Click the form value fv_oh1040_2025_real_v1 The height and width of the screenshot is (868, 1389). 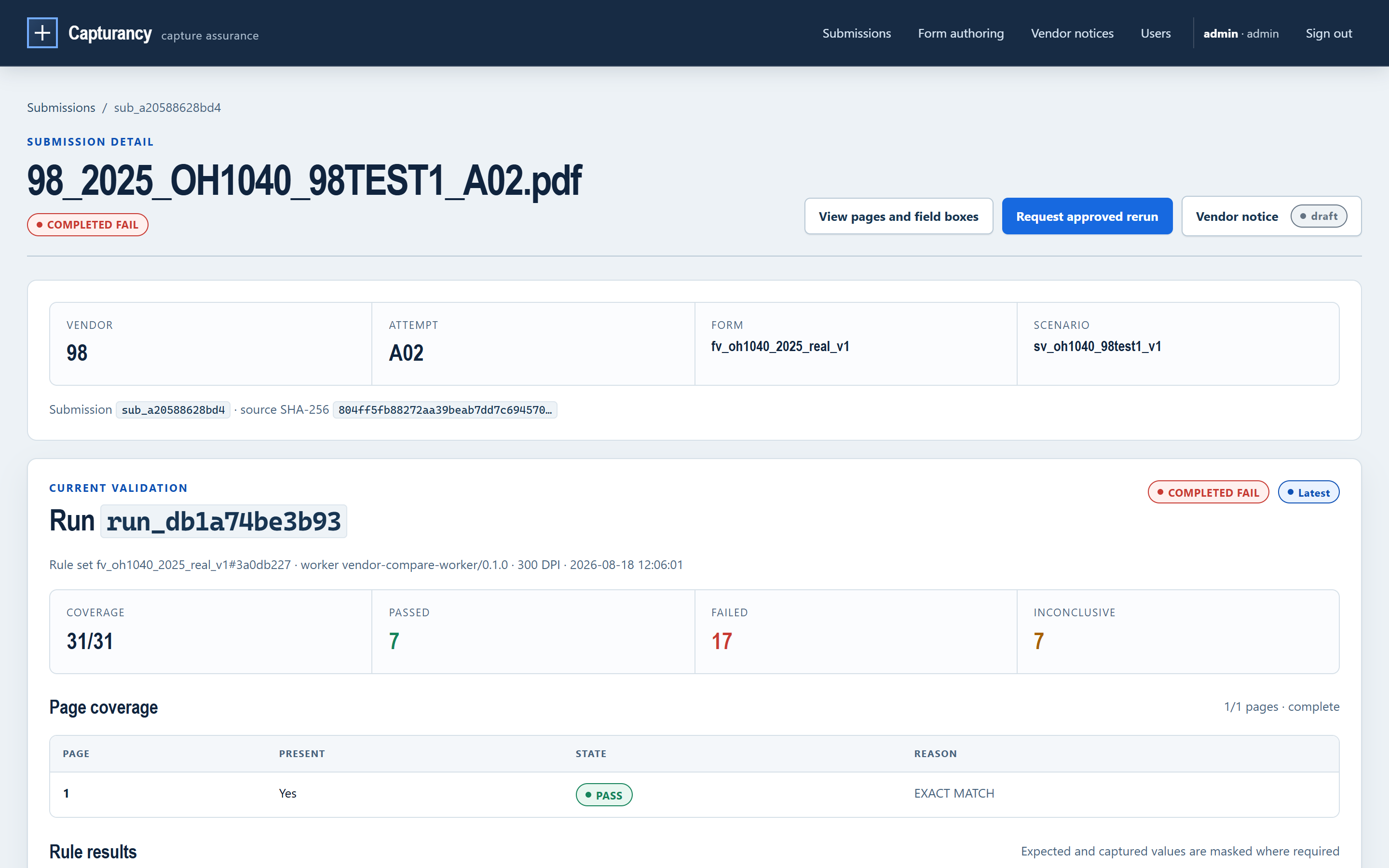coord(780,346)
